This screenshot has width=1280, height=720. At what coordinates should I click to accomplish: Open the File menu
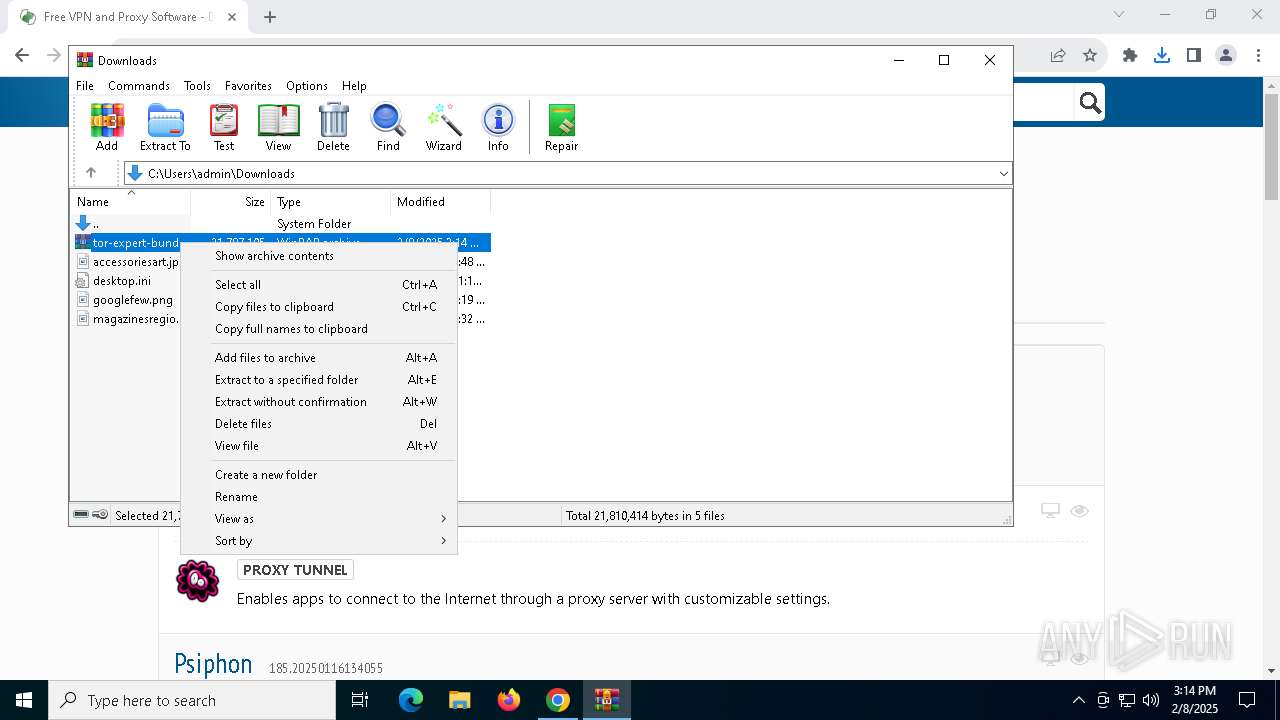(85, 86)
